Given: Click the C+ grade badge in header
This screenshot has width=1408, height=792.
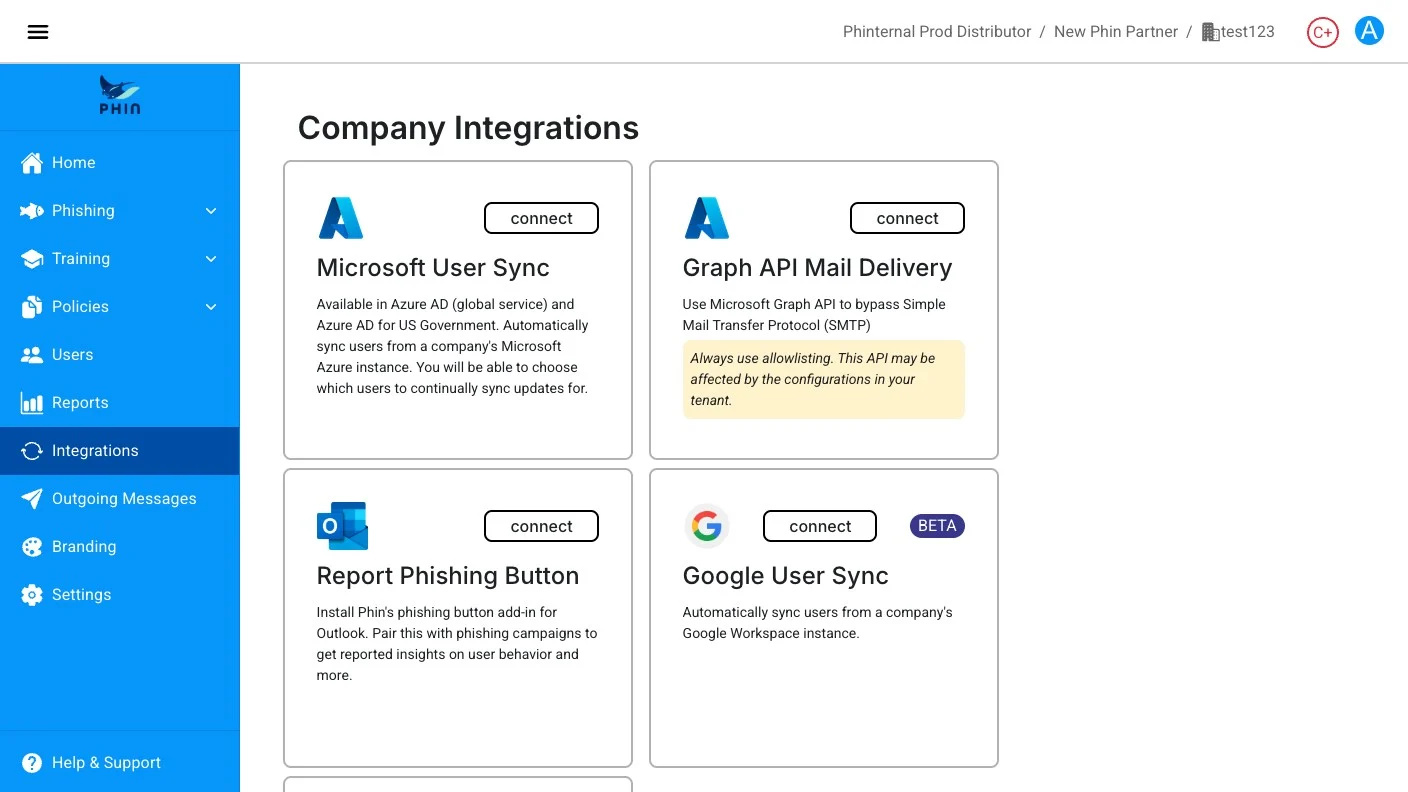Looking at the screenshot, I should click(x=1322, y=32).
